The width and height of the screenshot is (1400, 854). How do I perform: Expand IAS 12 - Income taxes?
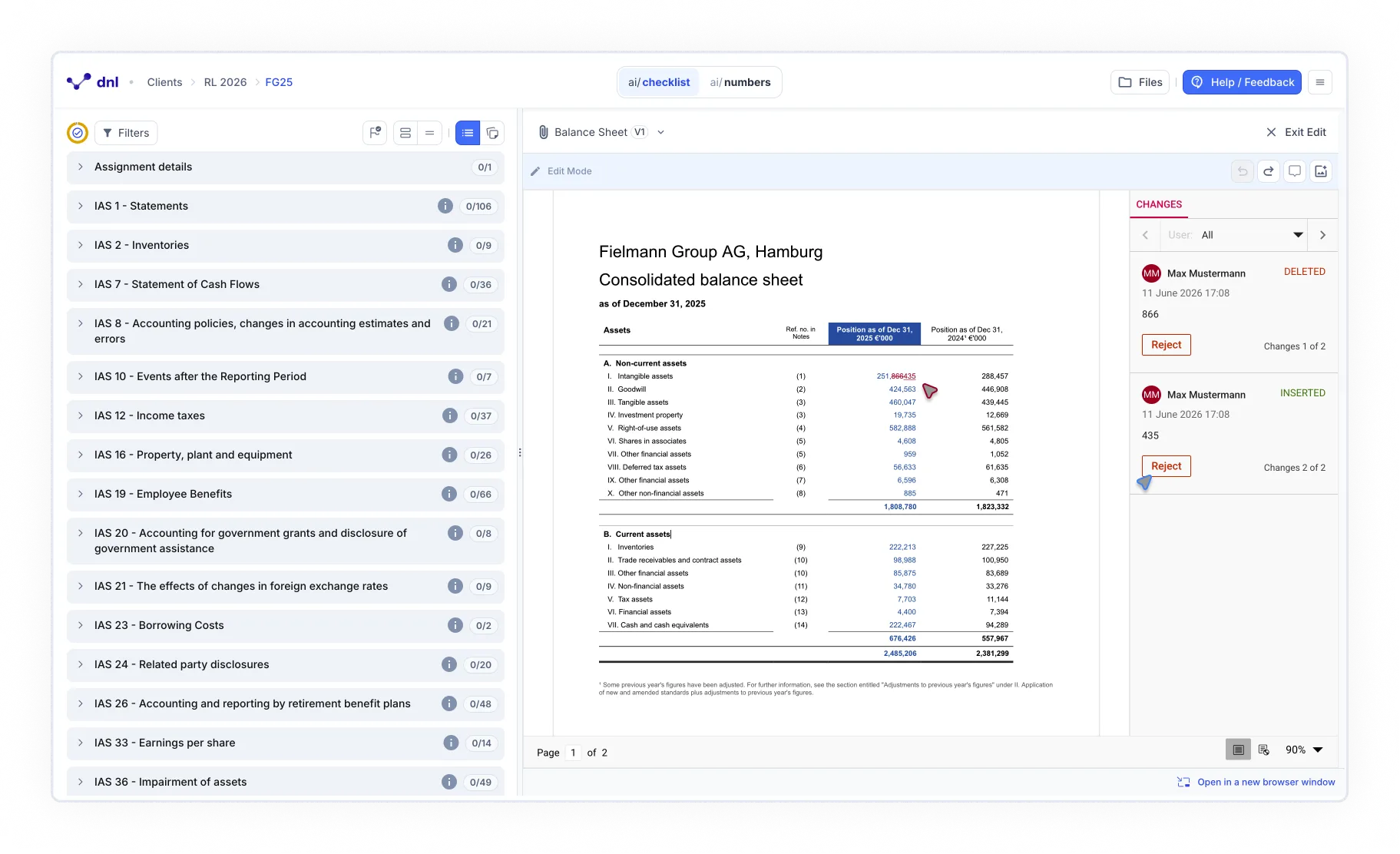(x=286, y=416)
